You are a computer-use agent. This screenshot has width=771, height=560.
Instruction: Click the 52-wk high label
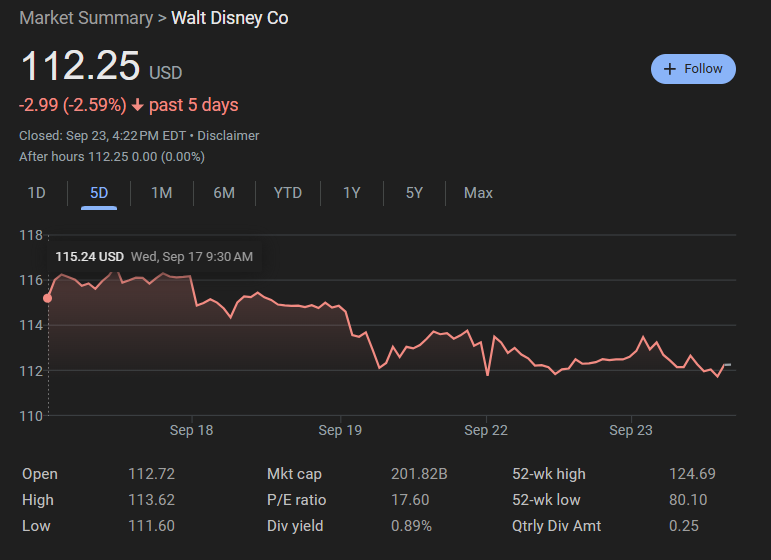tap(549, 474)
